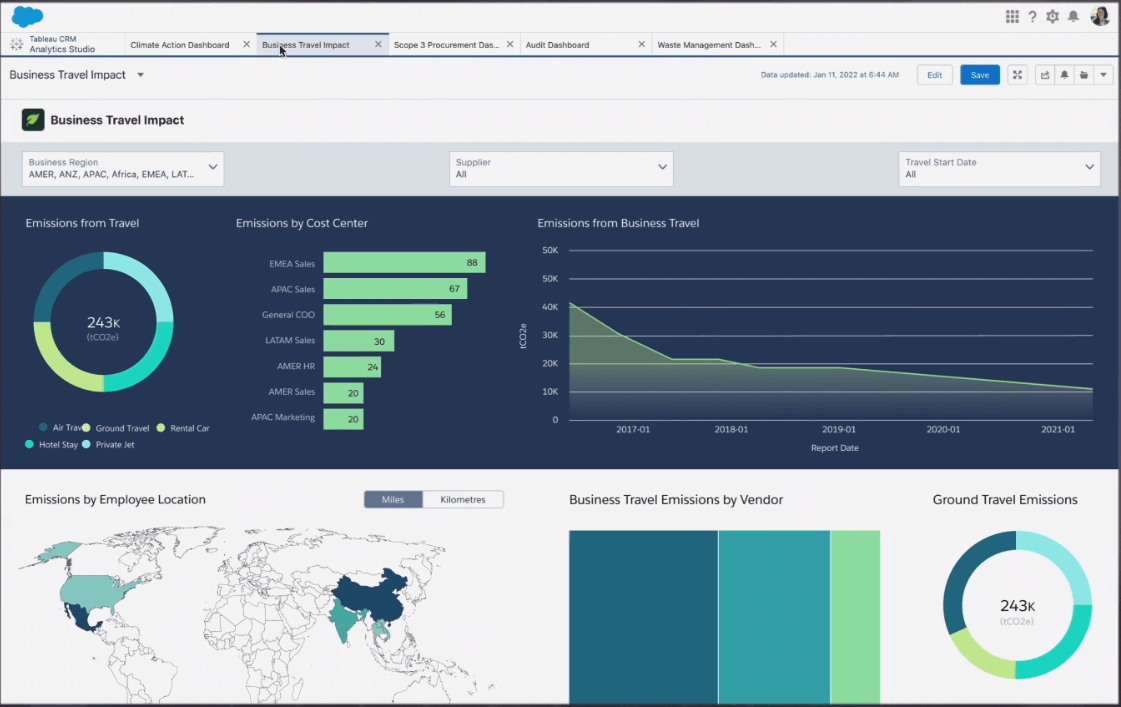Enter fullscreen presentation mode

pos(1017,75)
